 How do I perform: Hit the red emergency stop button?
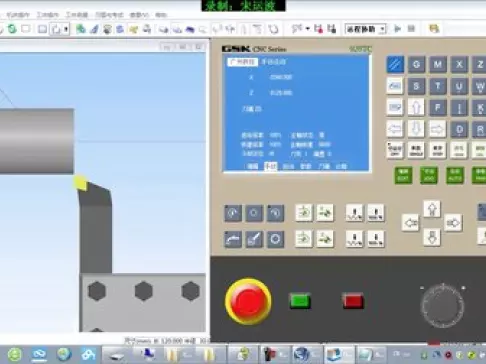click(x=248, y=301)
